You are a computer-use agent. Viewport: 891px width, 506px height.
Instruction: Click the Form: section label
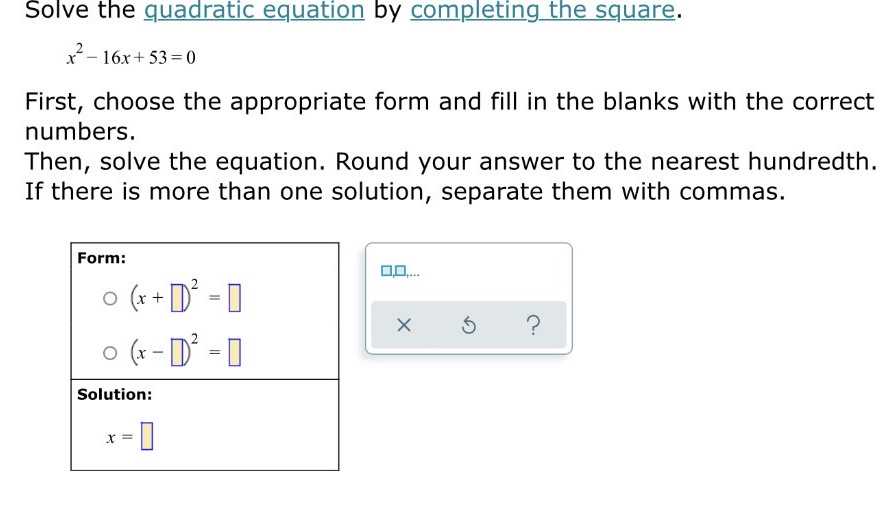tap(102, 258)
